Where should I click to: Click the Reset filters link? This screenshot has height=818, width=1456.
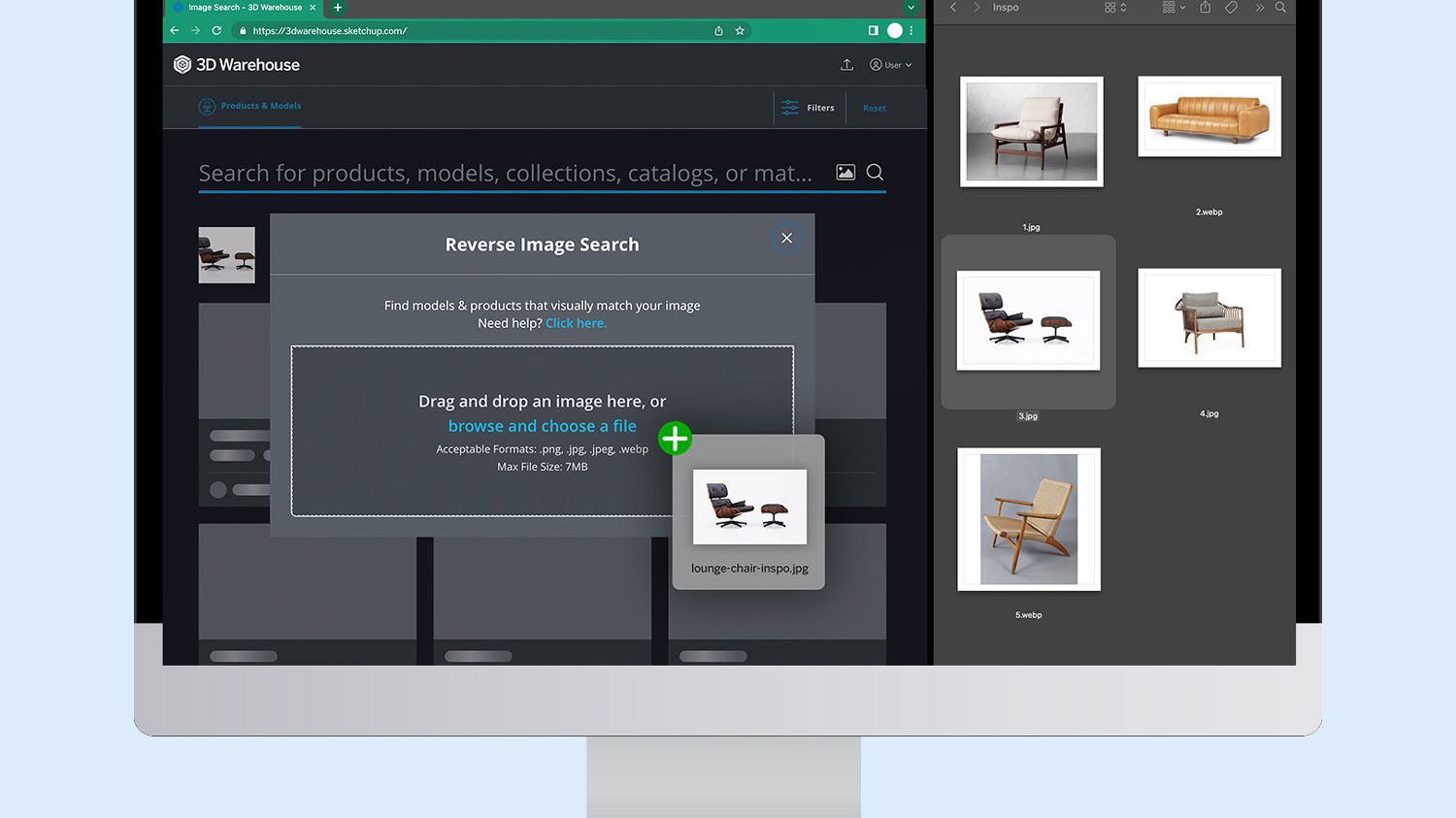click(875, 109)
